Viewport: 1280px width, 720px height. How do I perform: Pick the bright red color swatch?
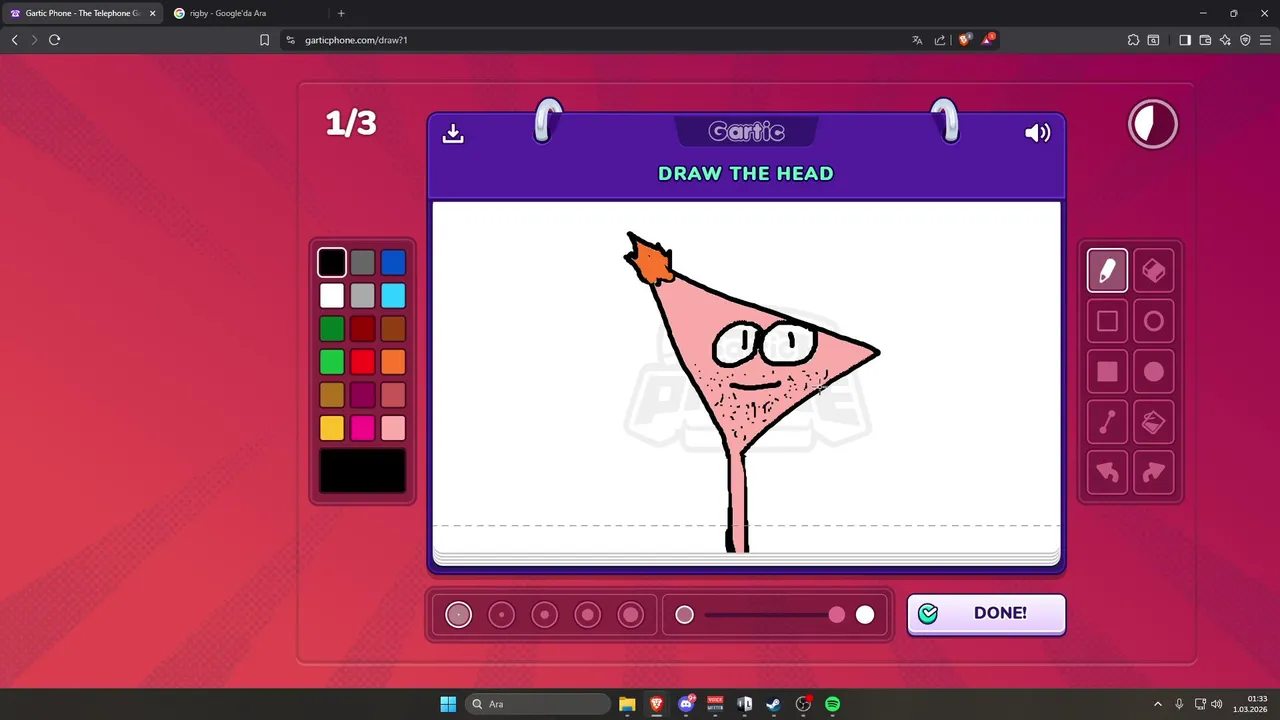[x=362, y=362]
